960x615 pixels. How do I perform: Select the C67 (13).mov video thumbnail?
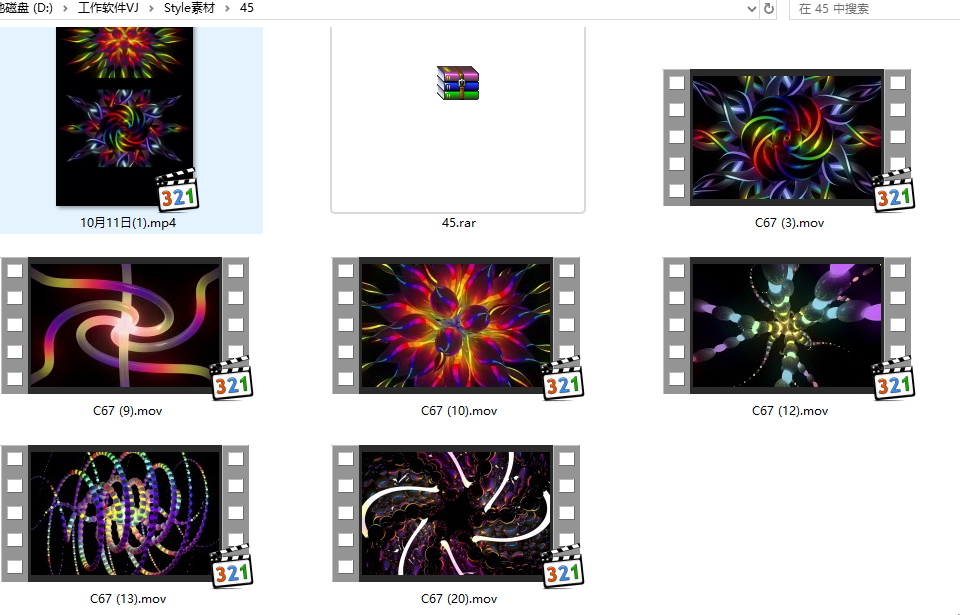point(125,513)
